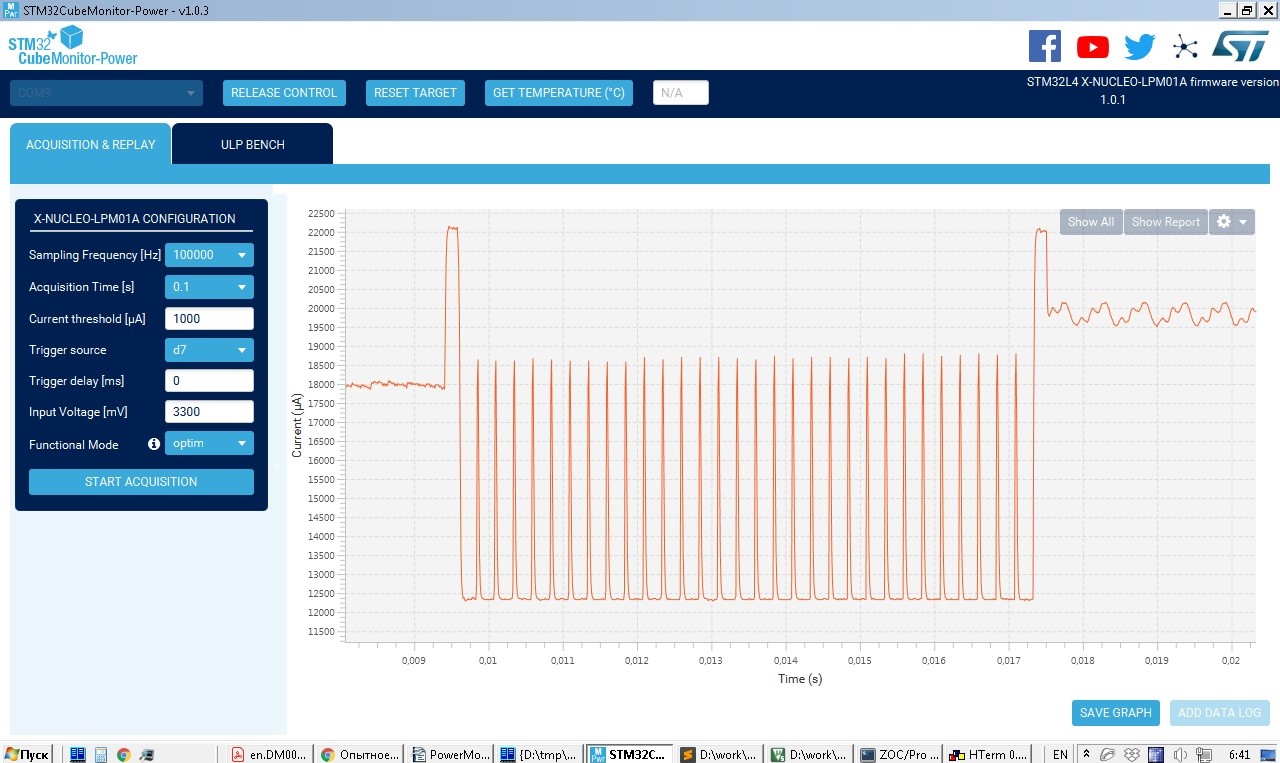
Task: Switch to the Chrome Опытное taskbar window
Action: (x=360, y=755)
